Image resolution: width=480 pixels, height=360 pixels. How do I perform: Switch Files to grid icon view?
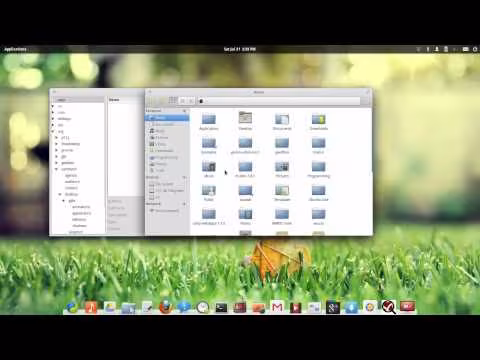point(173,100)
